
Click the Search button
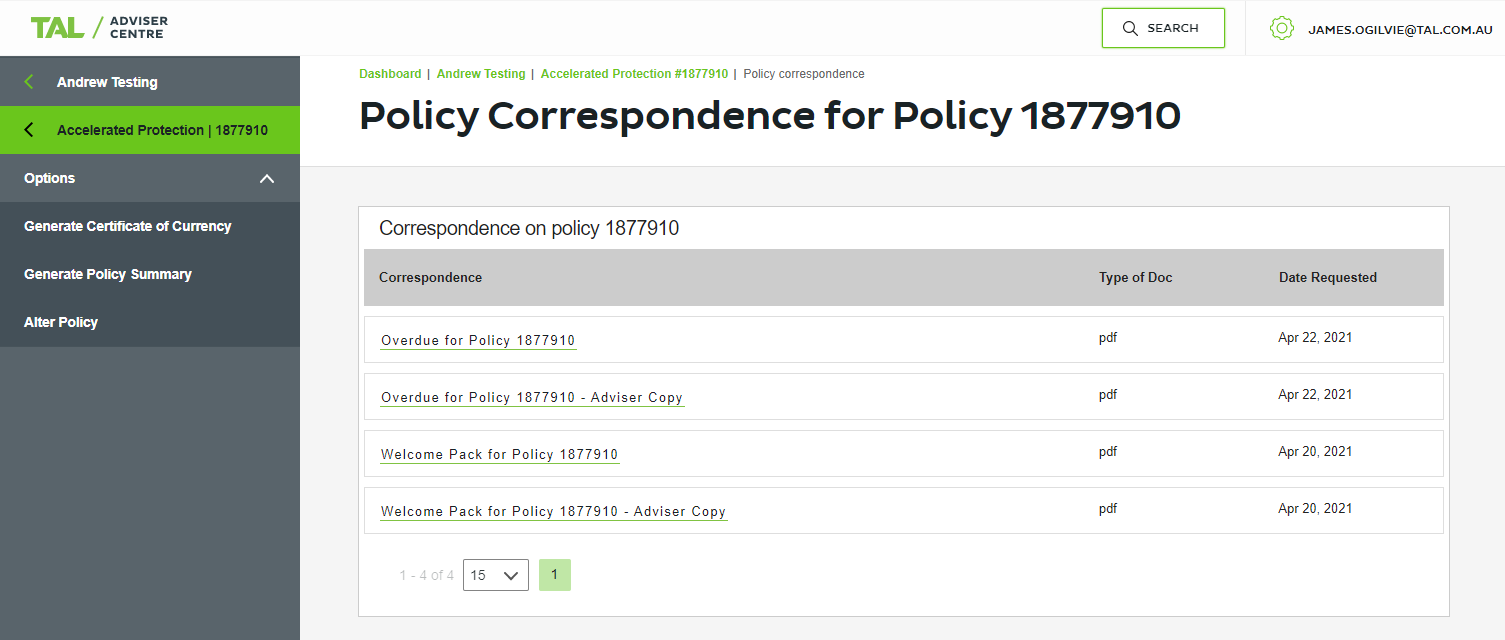click(1163, 28)
